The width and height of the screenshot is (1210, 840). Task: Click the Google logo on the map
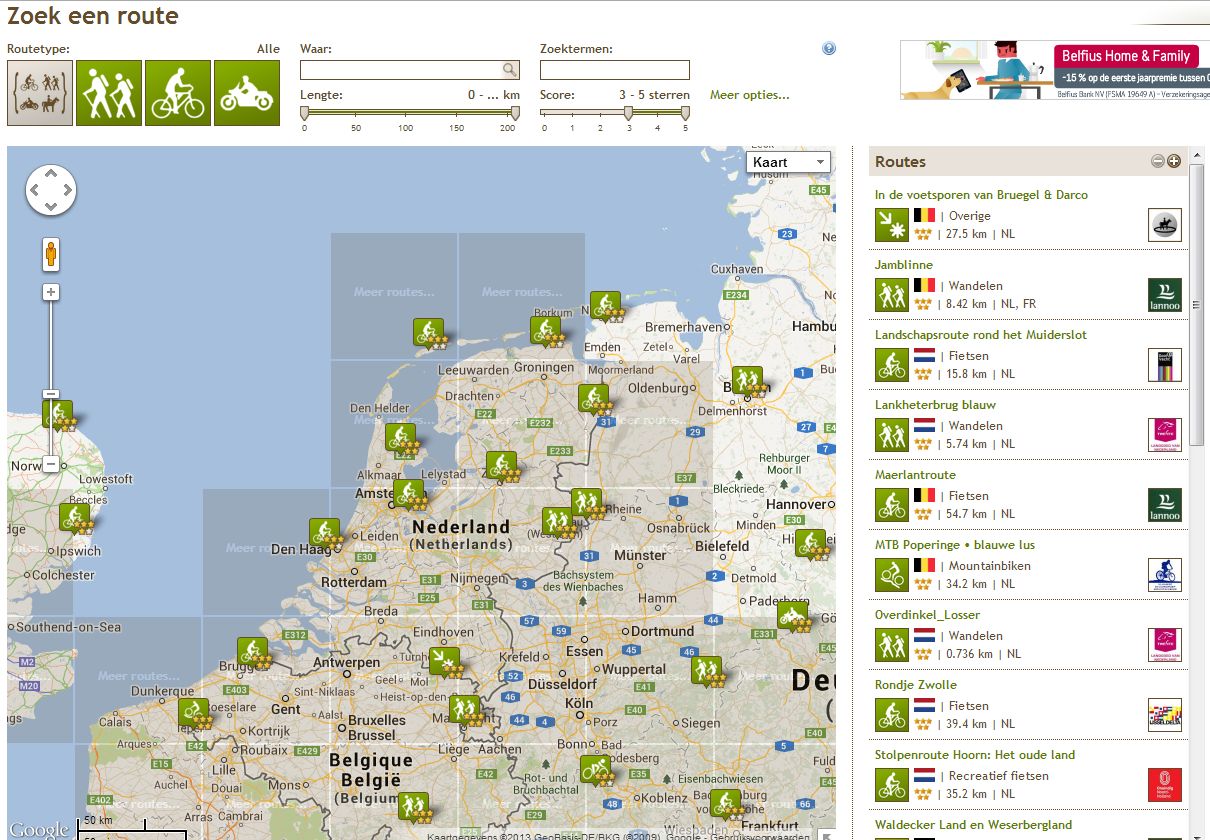pyautogui.click(x=39, y=829)
